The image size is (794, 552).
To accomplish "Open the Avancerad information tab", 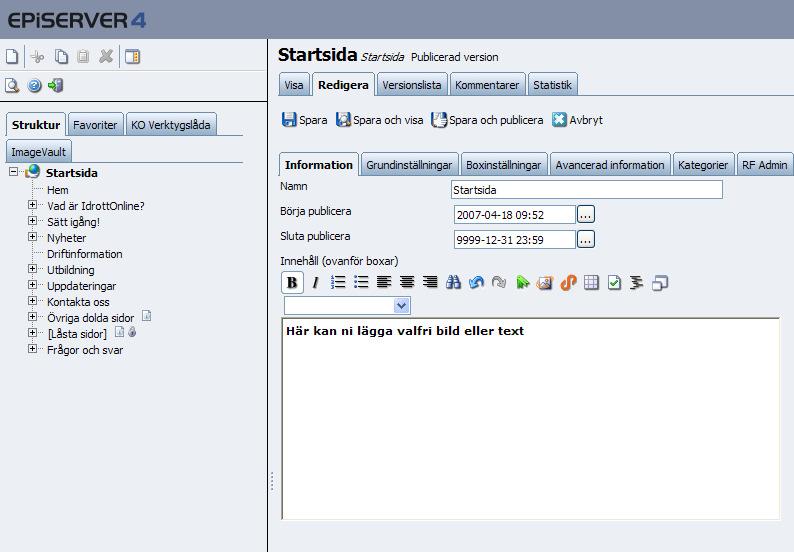I will click(x=610, y=165).
